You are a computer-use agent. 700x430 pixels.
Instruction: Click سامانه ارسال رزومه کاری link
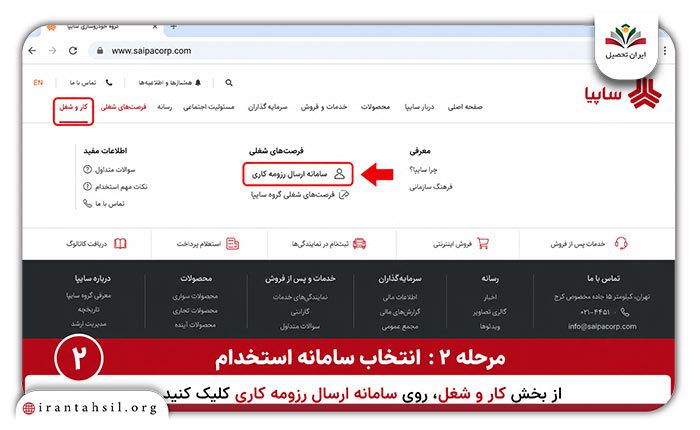click(289, 174)
